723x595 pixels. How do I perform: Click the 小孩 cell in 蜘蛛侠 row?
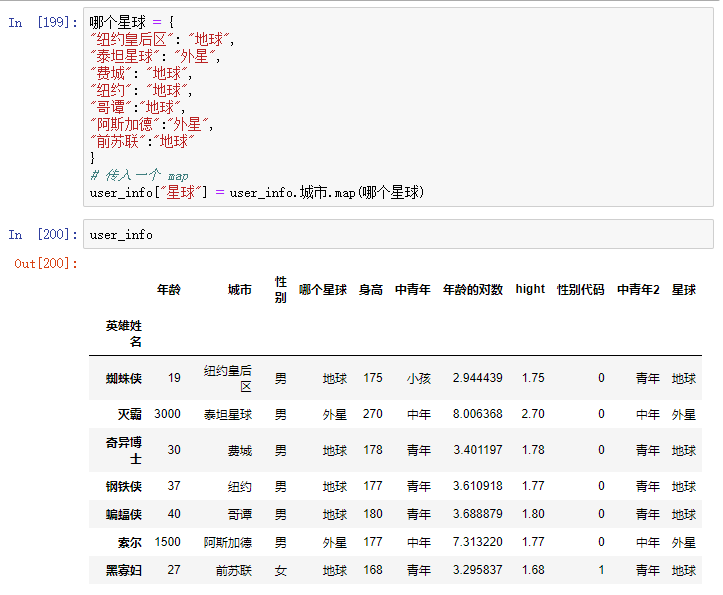[x=419, y=378]
